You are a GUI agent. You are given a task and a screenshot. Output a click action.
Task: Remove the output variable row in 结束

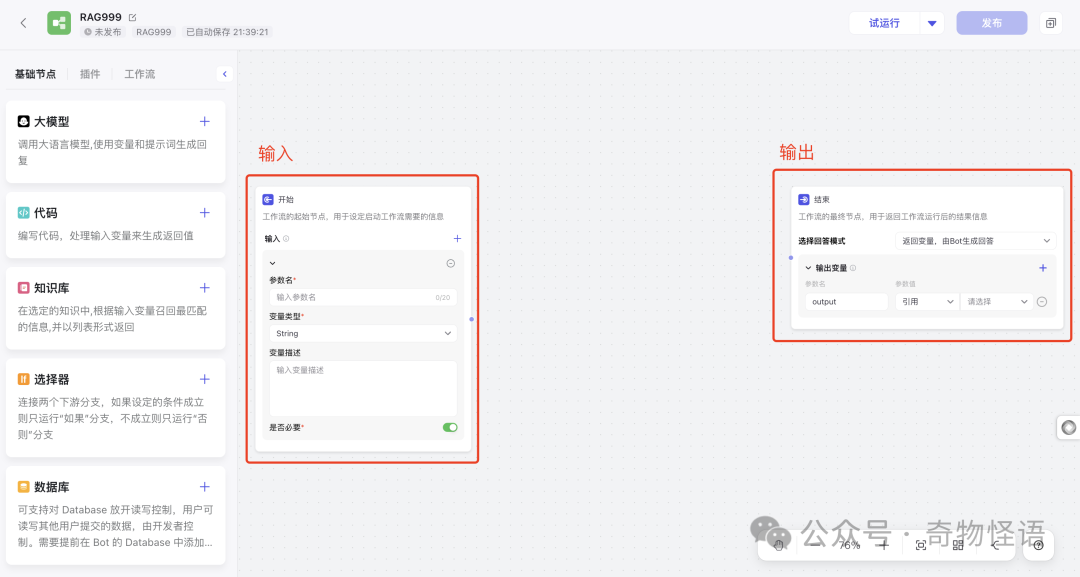(x=1042, y=301)
